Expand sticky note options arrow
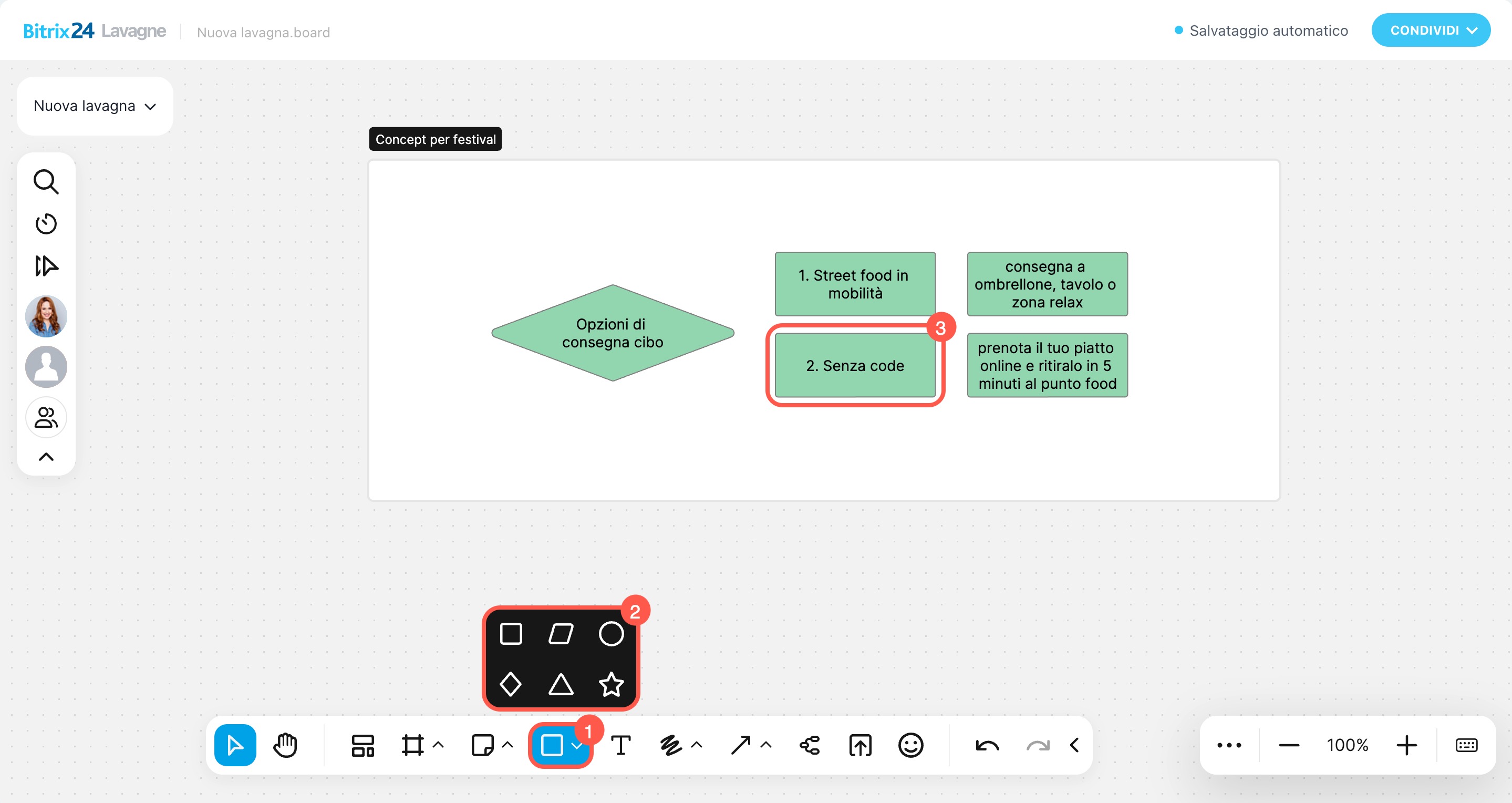 (508, 745)
